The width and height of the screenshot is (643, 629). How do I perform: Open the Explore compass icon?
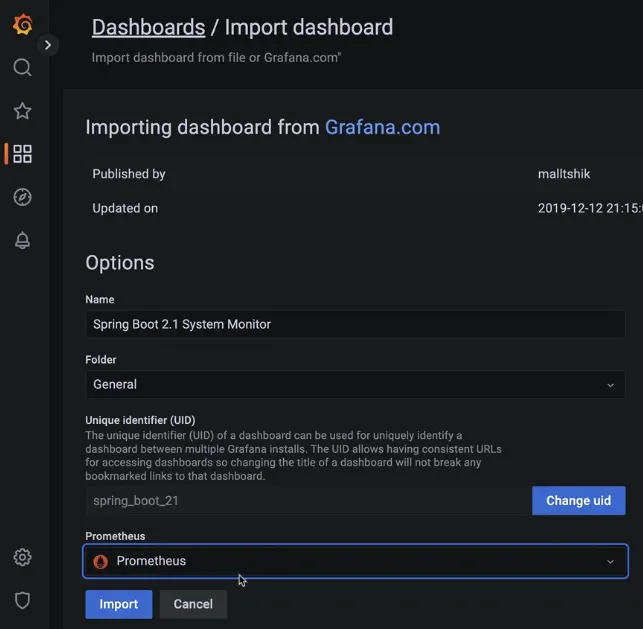(x=22, y=197)
